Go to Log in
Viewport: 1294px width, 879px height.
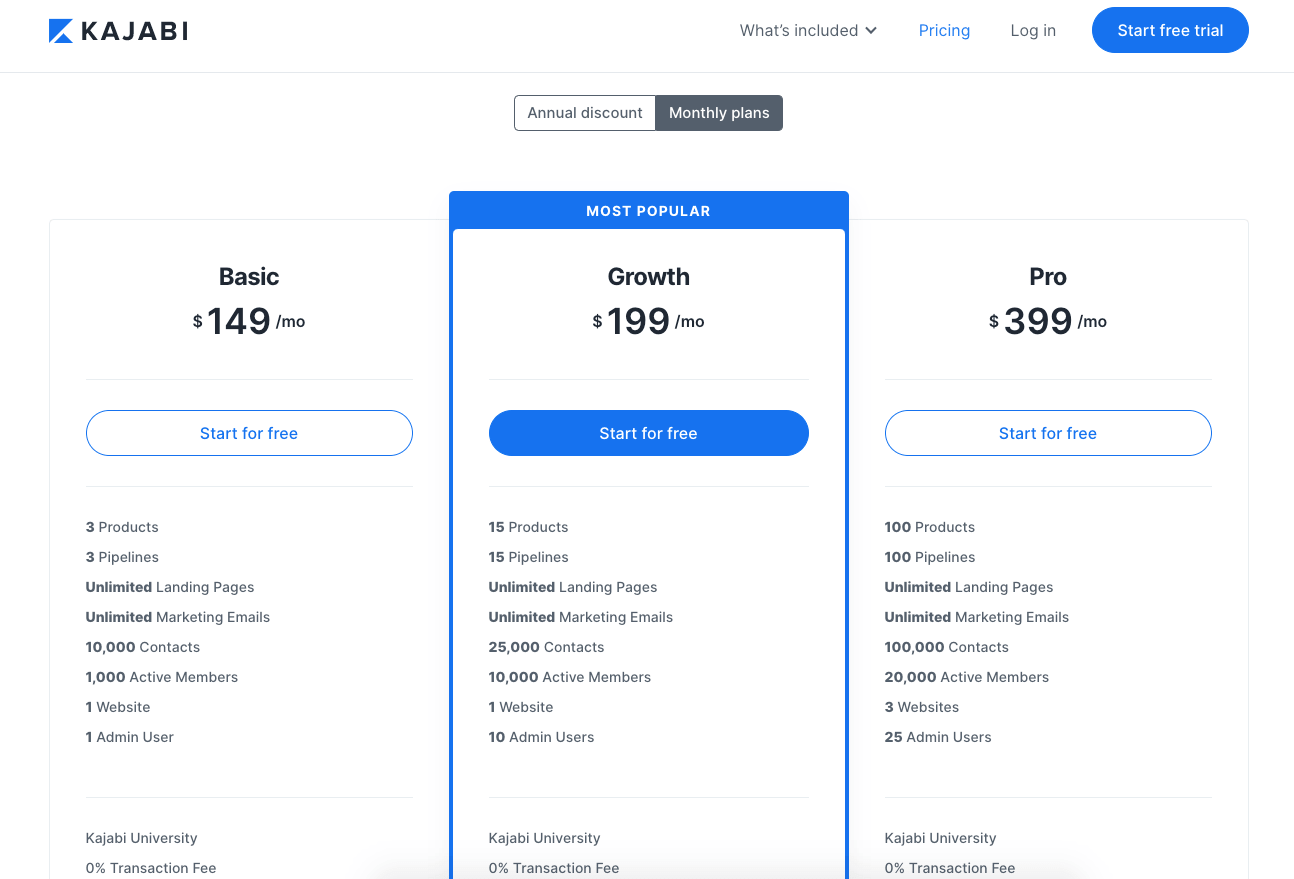click(1033, 31)
